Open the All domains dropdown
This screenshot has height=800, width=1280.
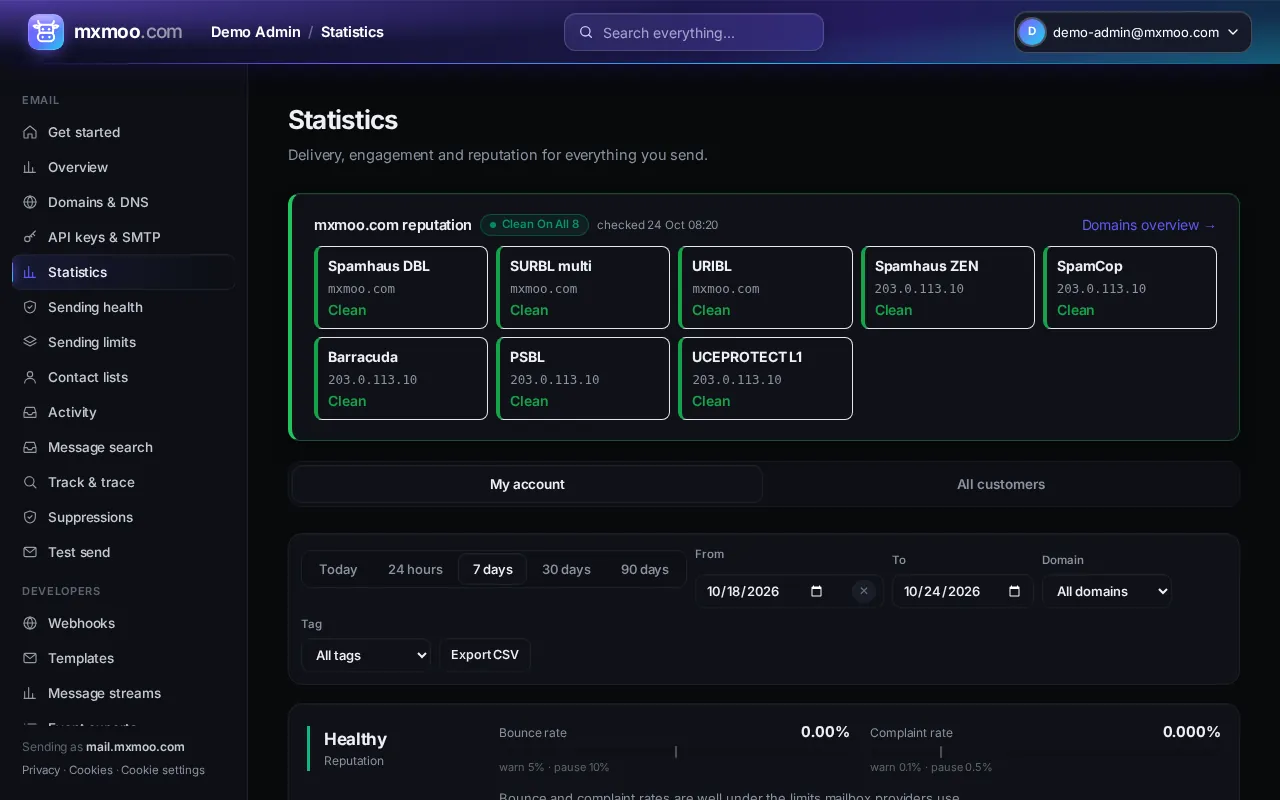point(1107,591)
